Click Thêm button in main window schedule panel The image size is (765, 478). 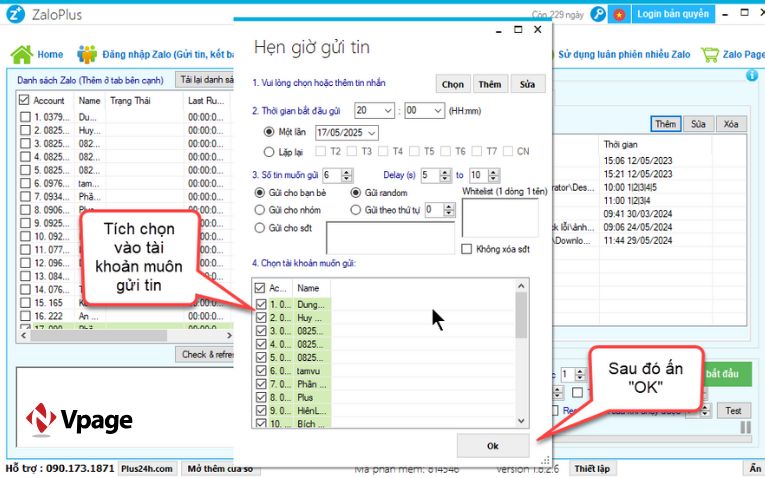click(665, 124)
